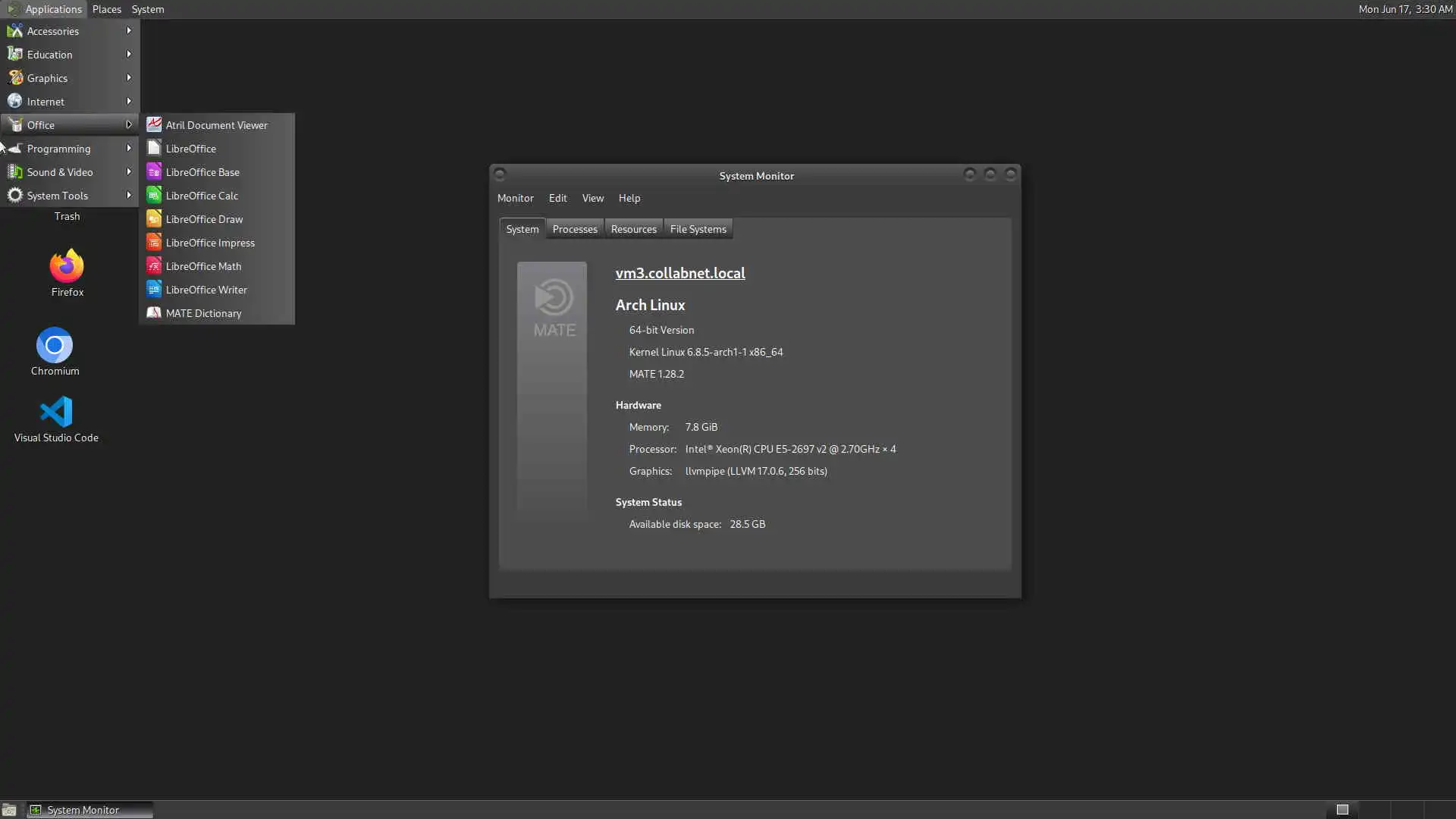Open the Firefox desktop icon
1456x819 pixels.
point(67,267)
